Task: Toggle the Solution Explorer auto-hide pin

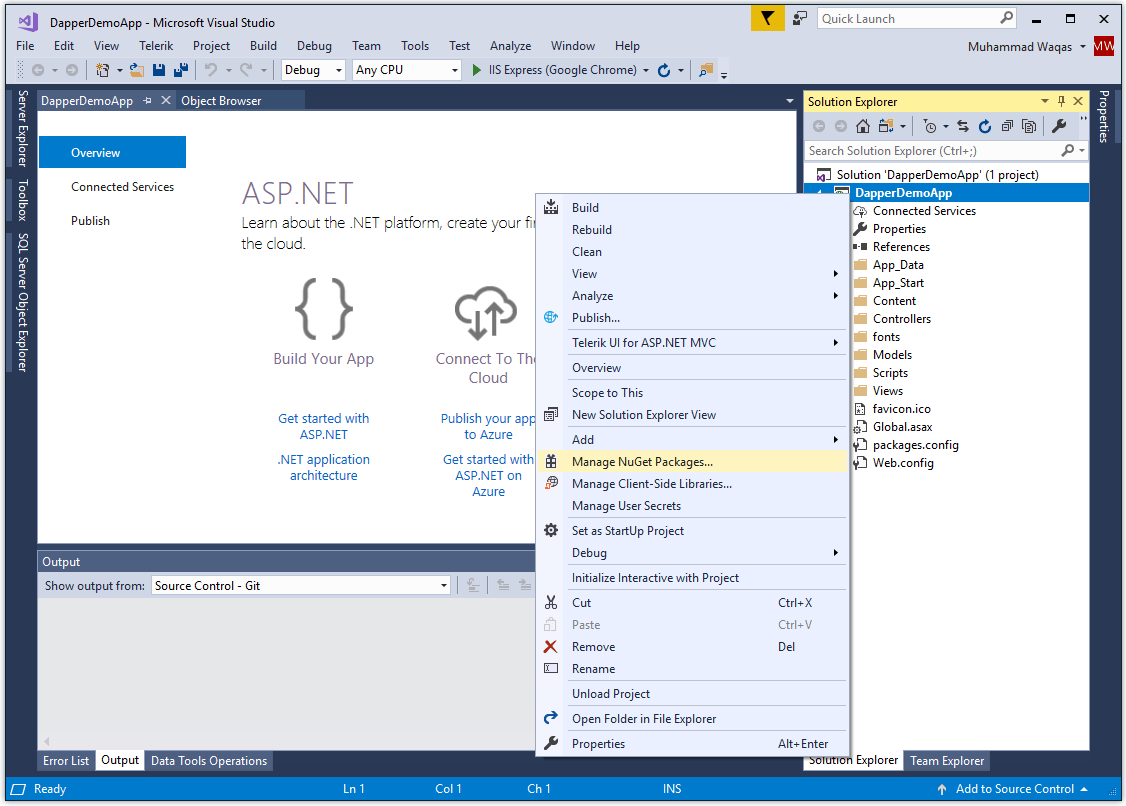Action: coord(1061,101)
